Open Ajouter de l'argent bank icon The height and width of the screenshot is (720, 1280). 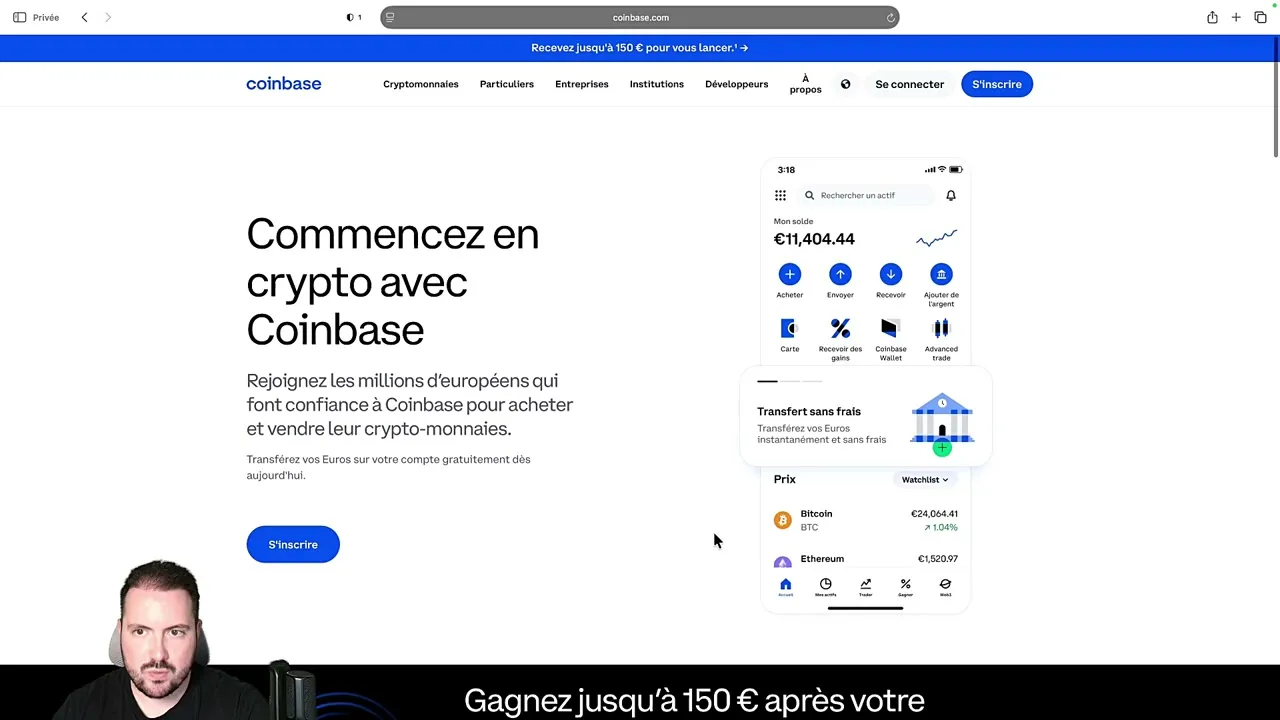[941, 274]
